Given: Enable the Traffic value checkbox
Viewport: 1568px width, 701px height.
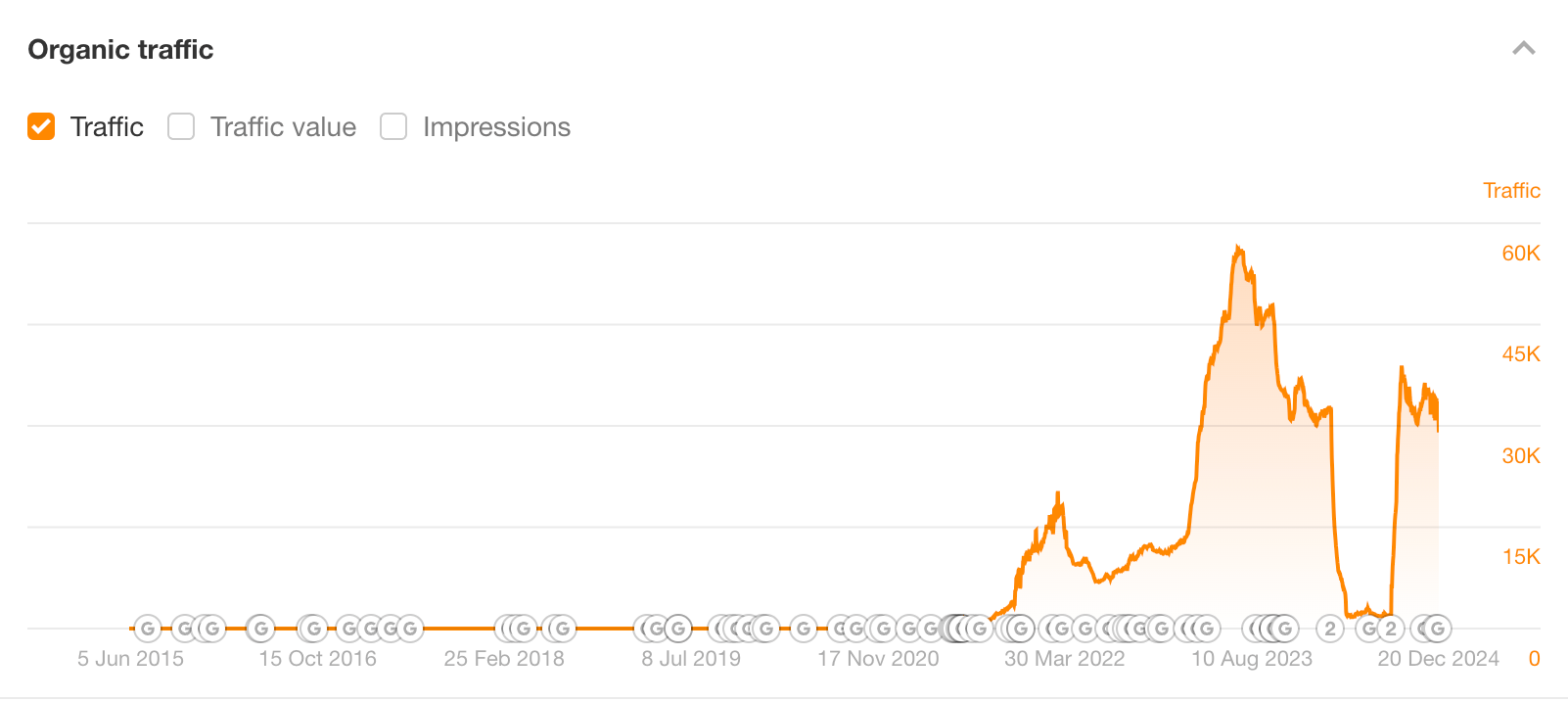Looking at the screenshot, I should pyautogui.click(x=181, y=126).
